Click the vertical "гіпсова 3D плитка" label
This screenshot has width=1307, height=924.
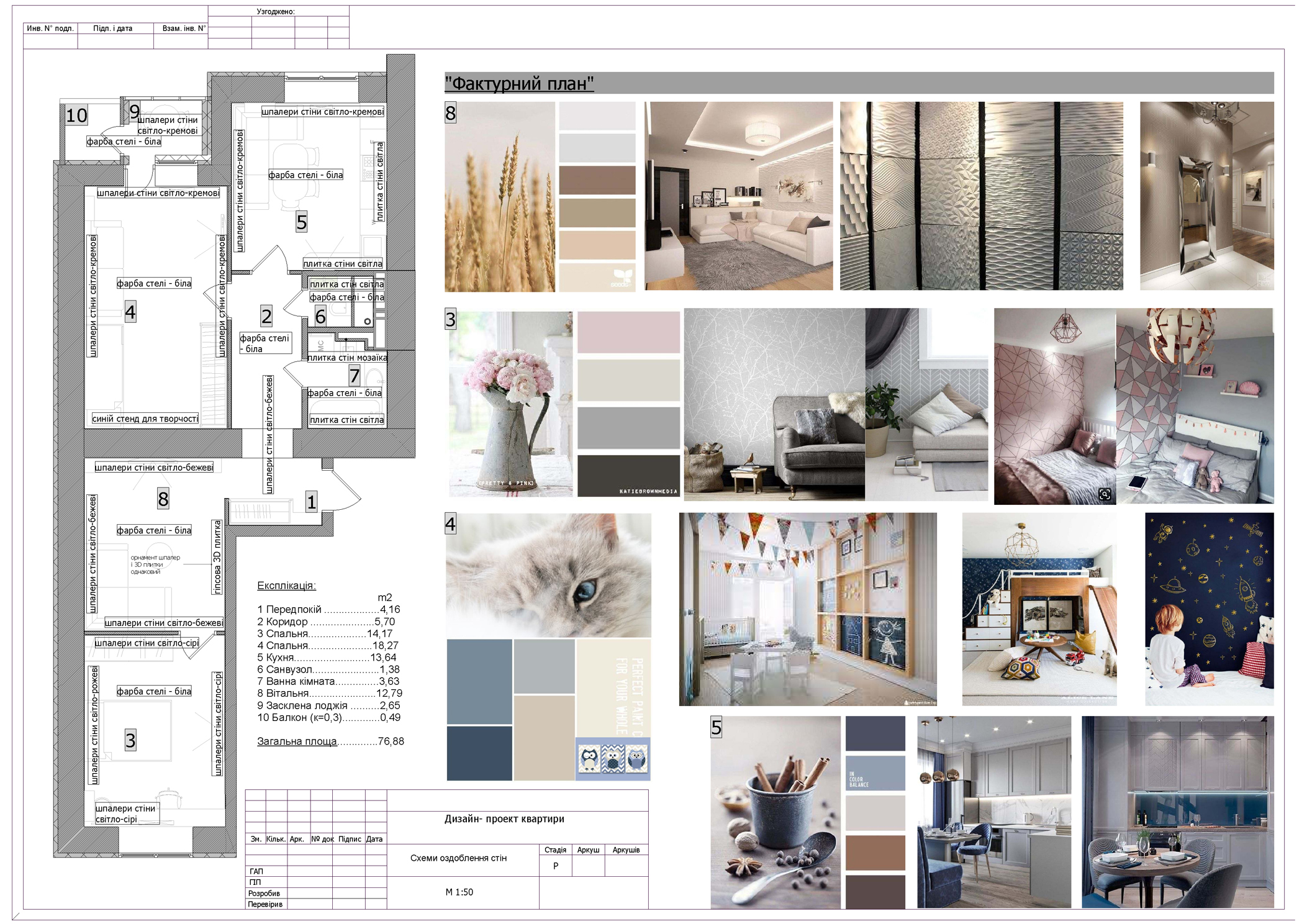(x=217, y=557)
